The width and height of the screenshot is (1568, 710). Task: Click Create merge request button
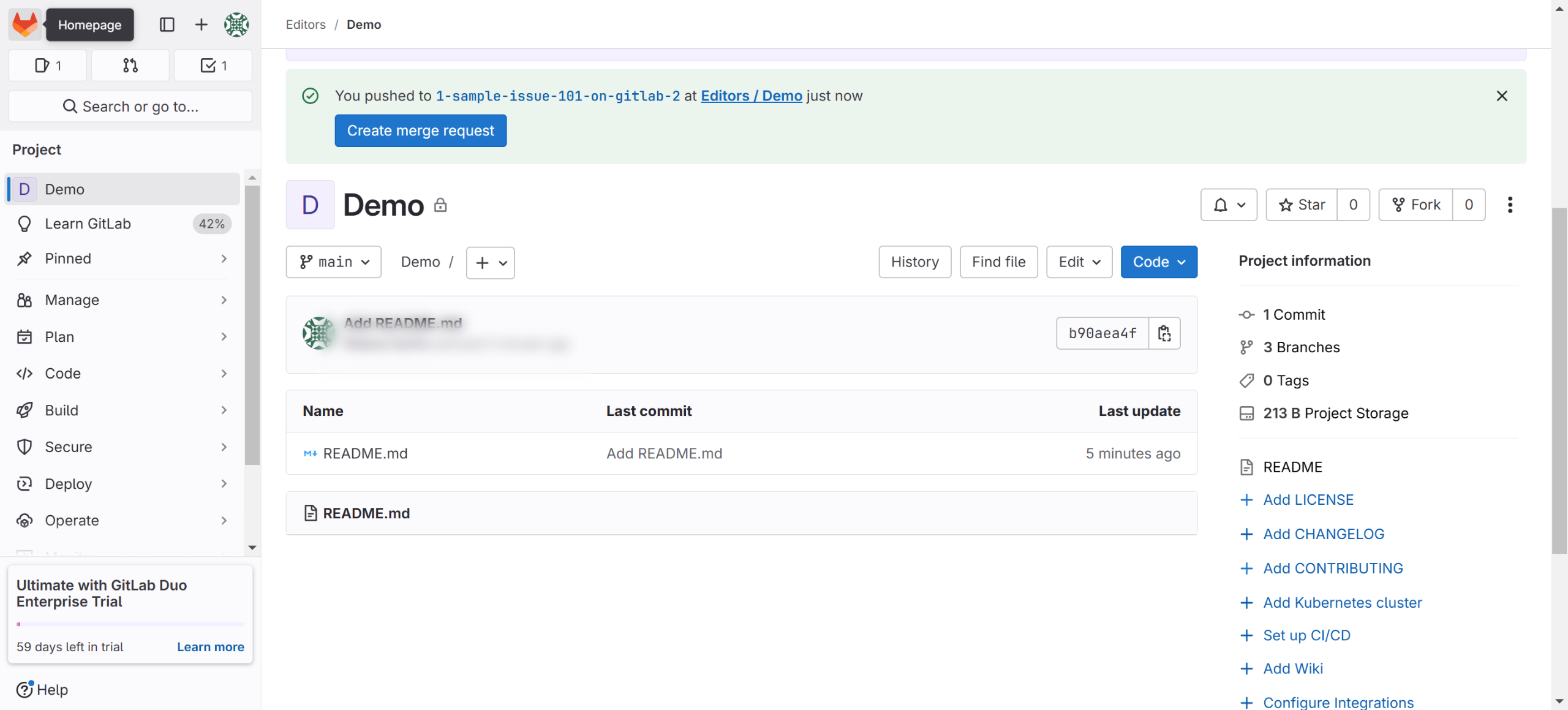[420, 130]
